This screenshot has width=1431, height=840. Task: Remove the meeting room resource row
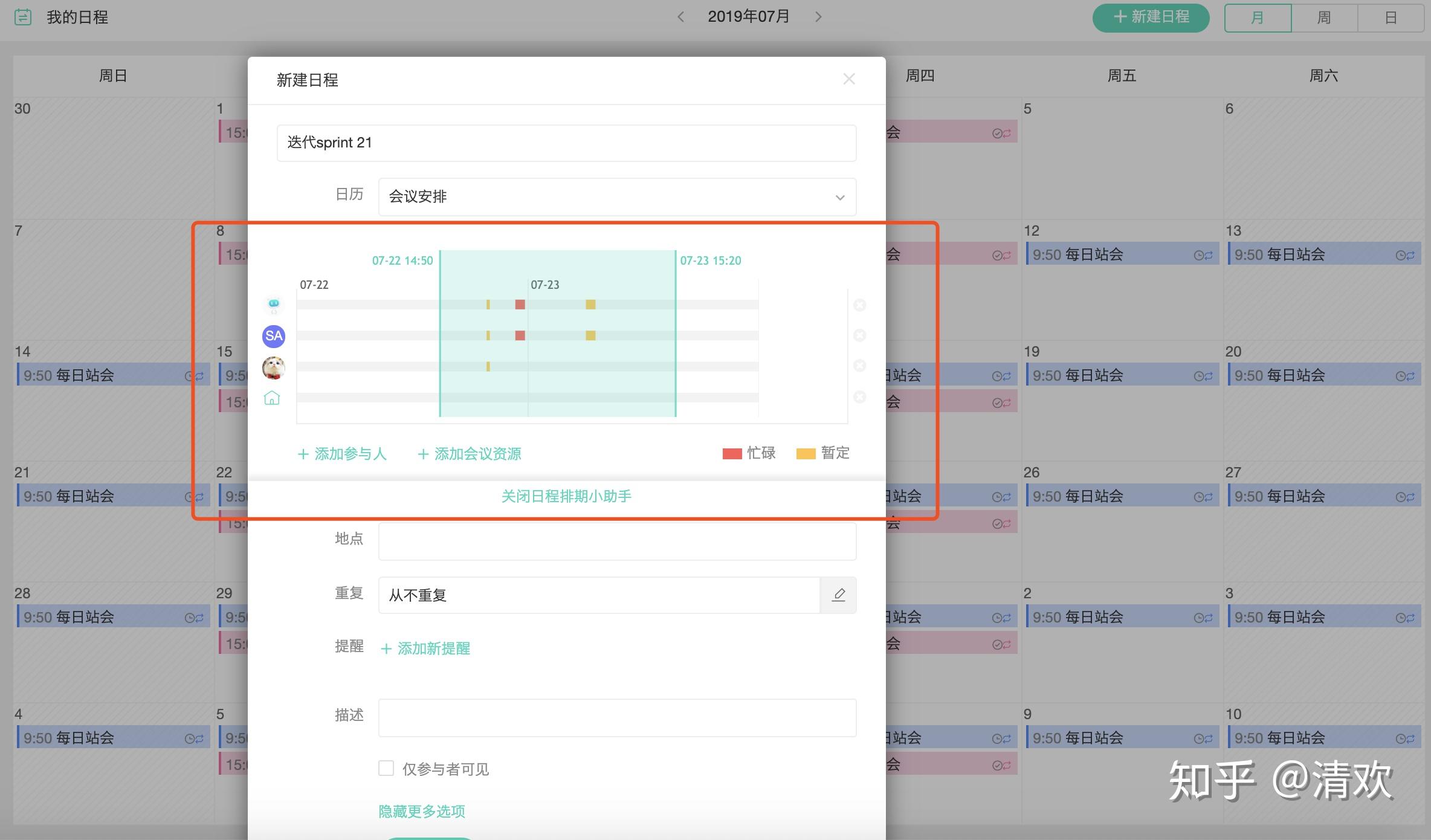click(859, 397)
